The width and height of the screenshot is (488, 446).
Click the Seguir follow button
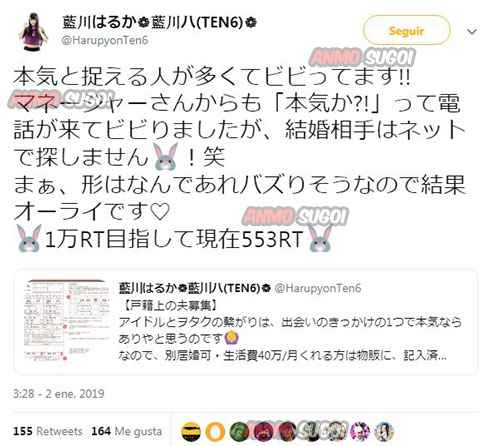click(406, 30)
